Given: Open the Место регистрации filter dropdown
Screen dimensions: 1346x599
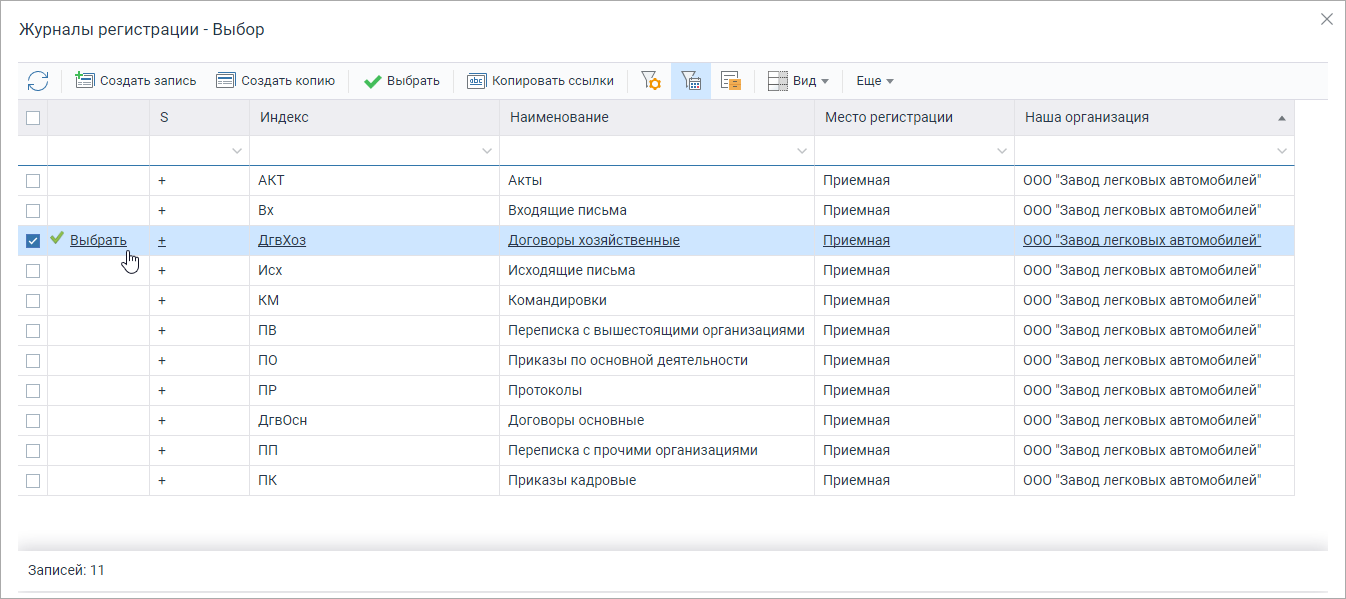Looking at the screenshot, I should click(1002, 151).
